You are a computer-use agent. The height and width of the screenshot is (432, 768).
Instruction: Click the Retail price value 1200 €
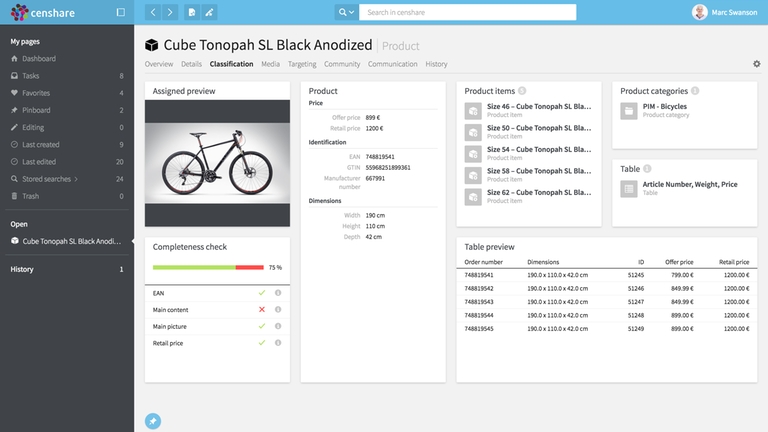point(374,128)
